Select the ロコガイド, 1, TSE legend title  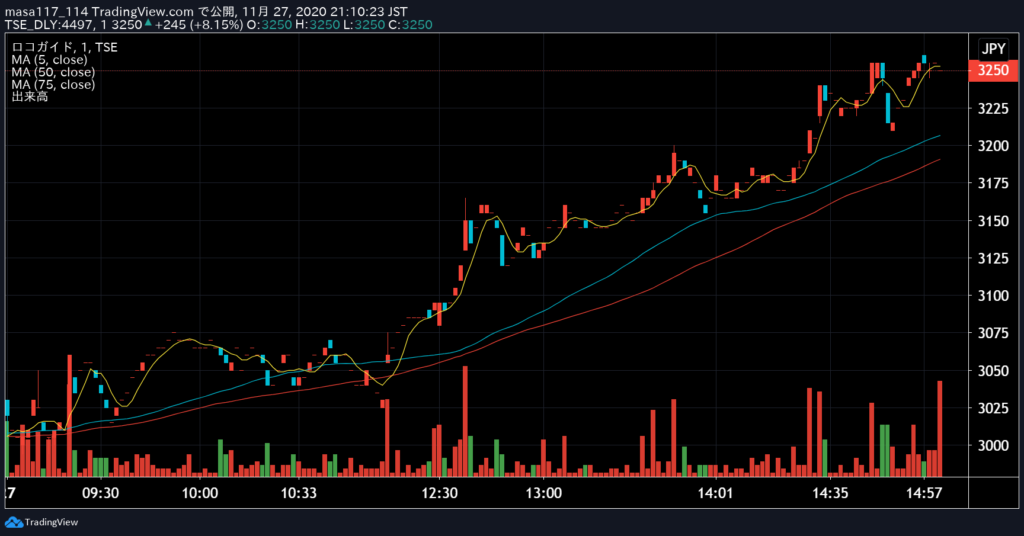tap(65, 47)
